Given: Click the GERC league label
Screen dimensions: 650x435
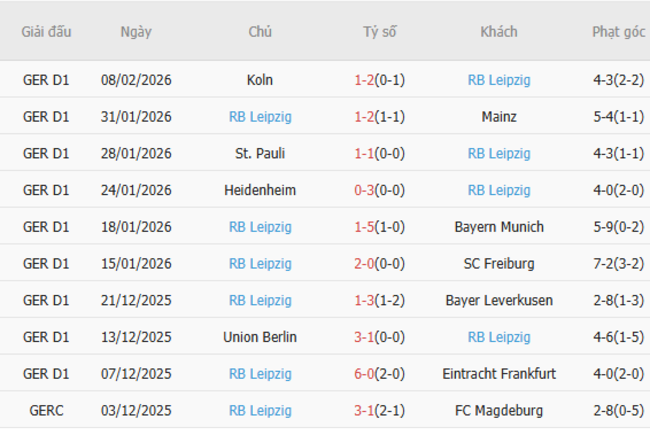Looking at the screenshot, I should coord(46,410).
